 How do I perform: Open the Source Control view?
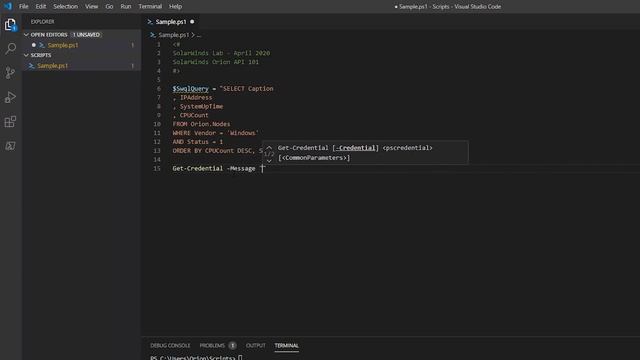click(11, 73)
